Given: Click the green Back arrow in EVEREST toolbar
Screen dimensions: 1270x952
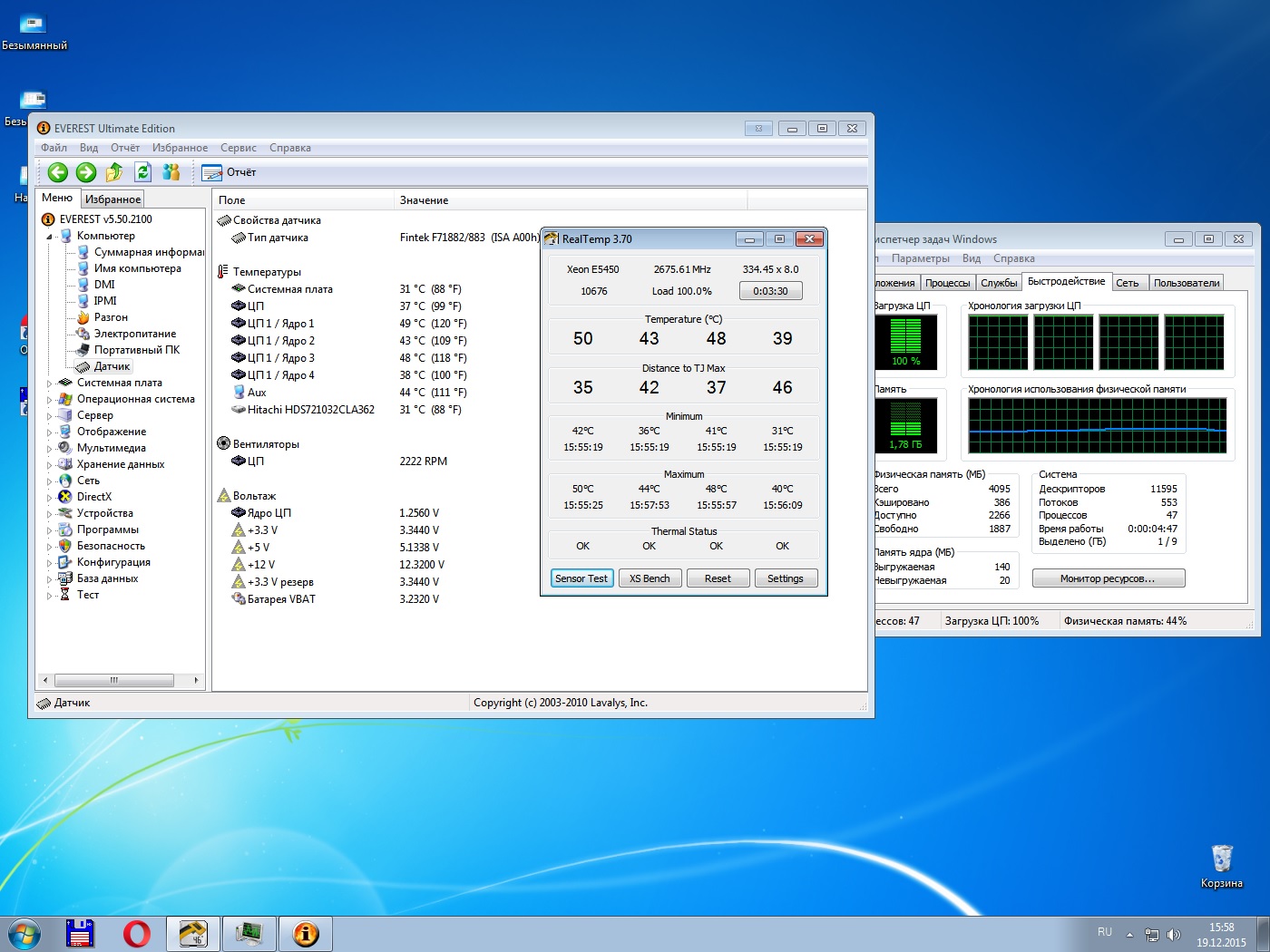Looking at the screenshot, I should click(x=58, y=172).
